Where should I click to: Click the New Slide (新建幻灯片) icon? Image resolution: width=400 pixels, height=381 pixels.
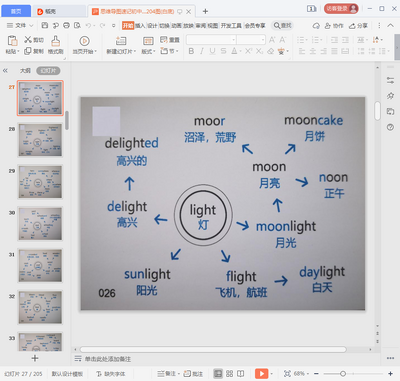tap(121, 41)
